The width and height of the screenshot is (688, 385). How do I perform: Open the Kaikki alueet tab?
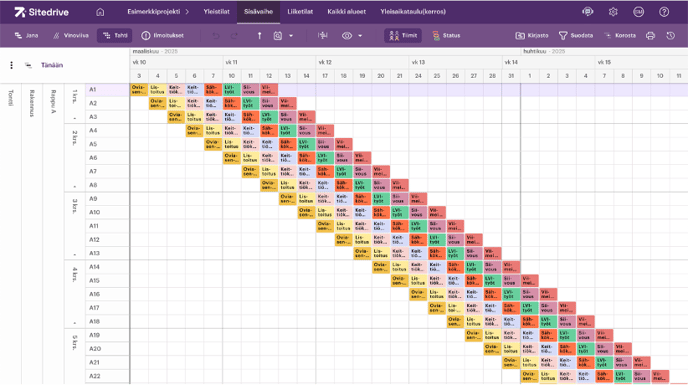coord(347,12)
